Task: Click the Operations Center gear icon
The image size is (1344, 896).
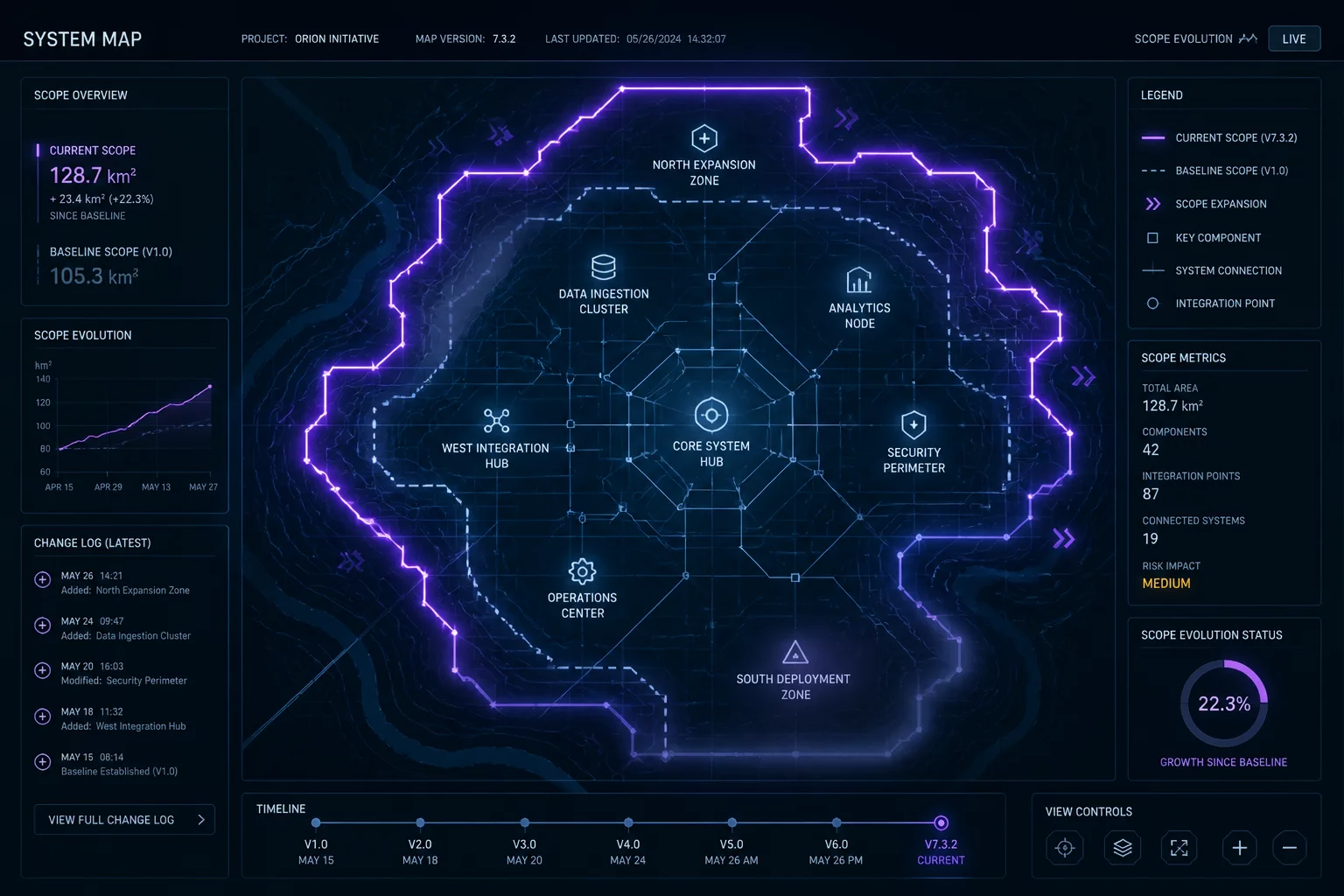Action: [x=582, y=571]
